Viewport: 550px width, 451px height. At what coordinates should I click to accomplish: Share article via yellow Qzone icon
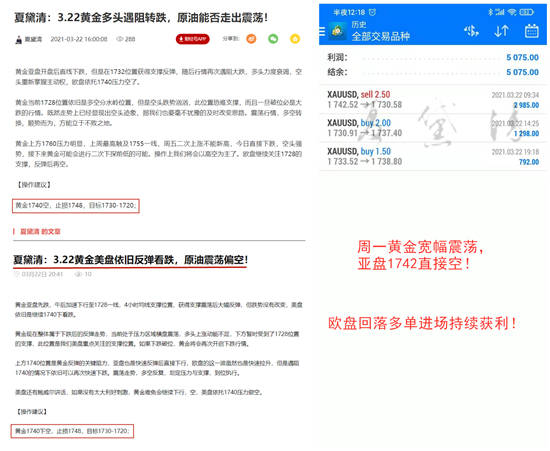click(295, 39)
